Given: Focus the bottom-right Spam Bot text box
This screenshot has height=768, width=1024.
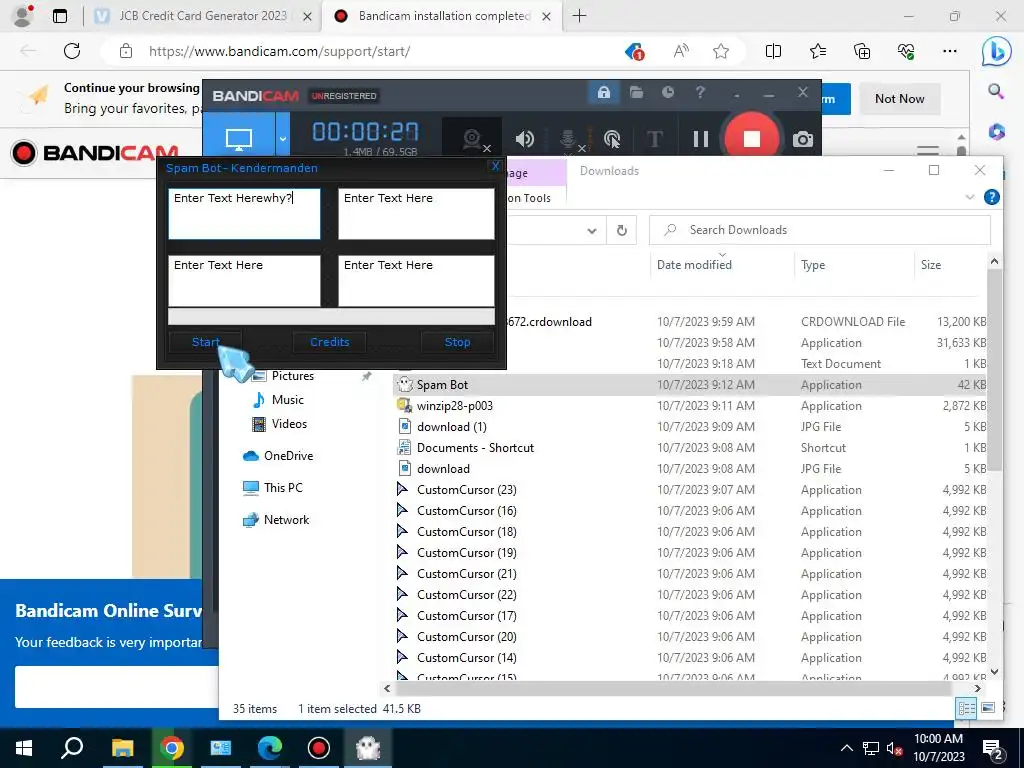Looking at the screenshot, I should (x=416, y=281).
